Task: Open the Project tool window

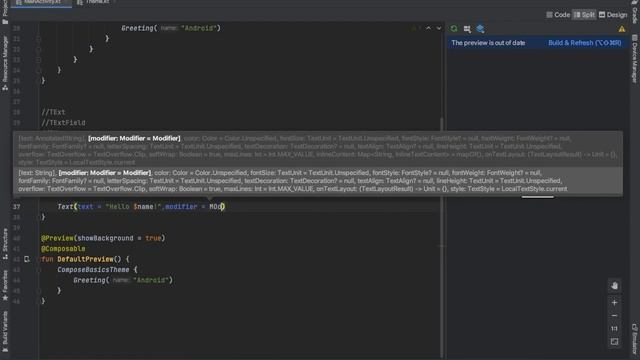Action: (5, 12)
